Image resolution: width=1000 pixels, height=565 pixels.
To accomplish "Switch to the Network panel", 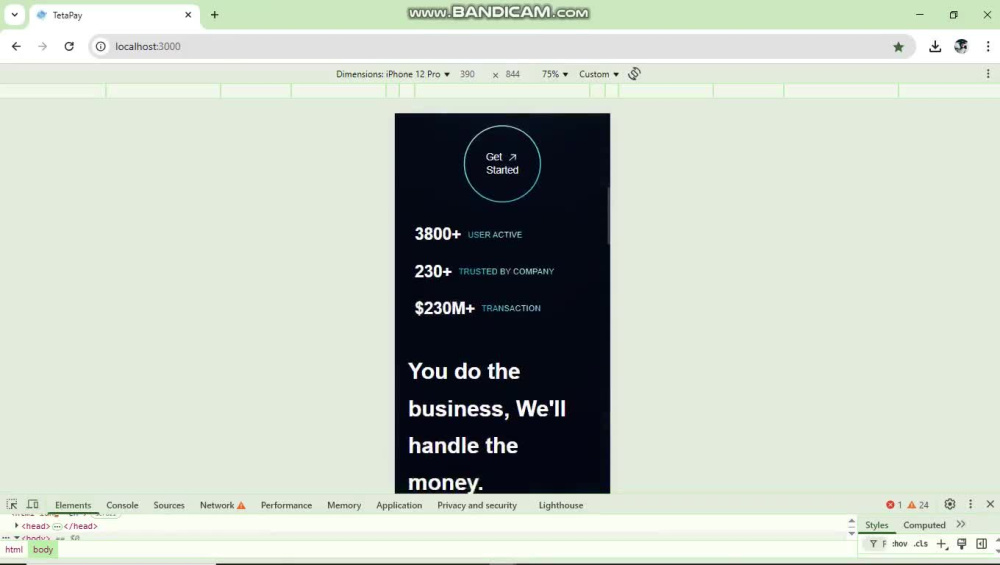I will 223,505.
